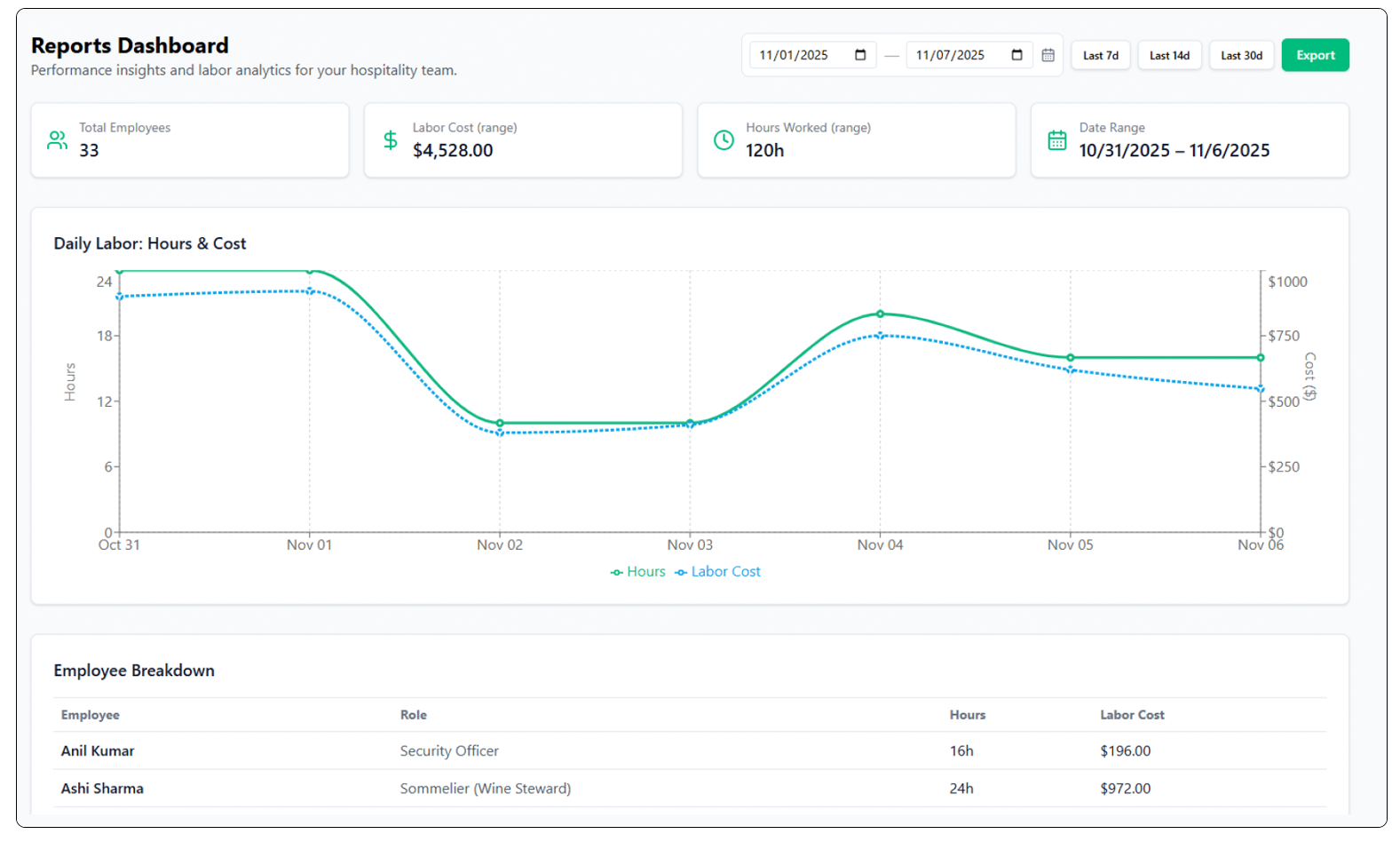Screen dimensions: 1400x842
Task: Select the Last 7d range preset
Action: point(1100,55)
